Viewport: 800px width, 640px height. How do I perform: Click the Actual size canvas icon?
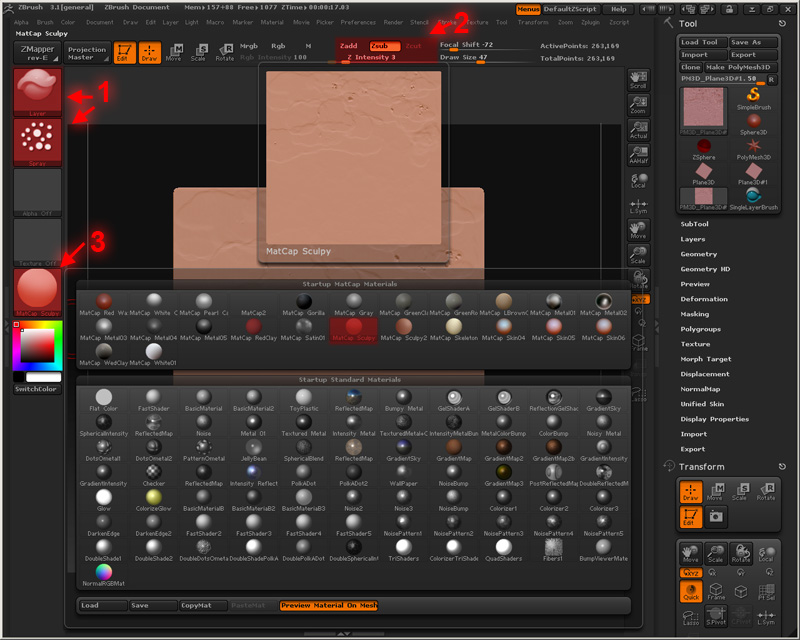[638, 130]
